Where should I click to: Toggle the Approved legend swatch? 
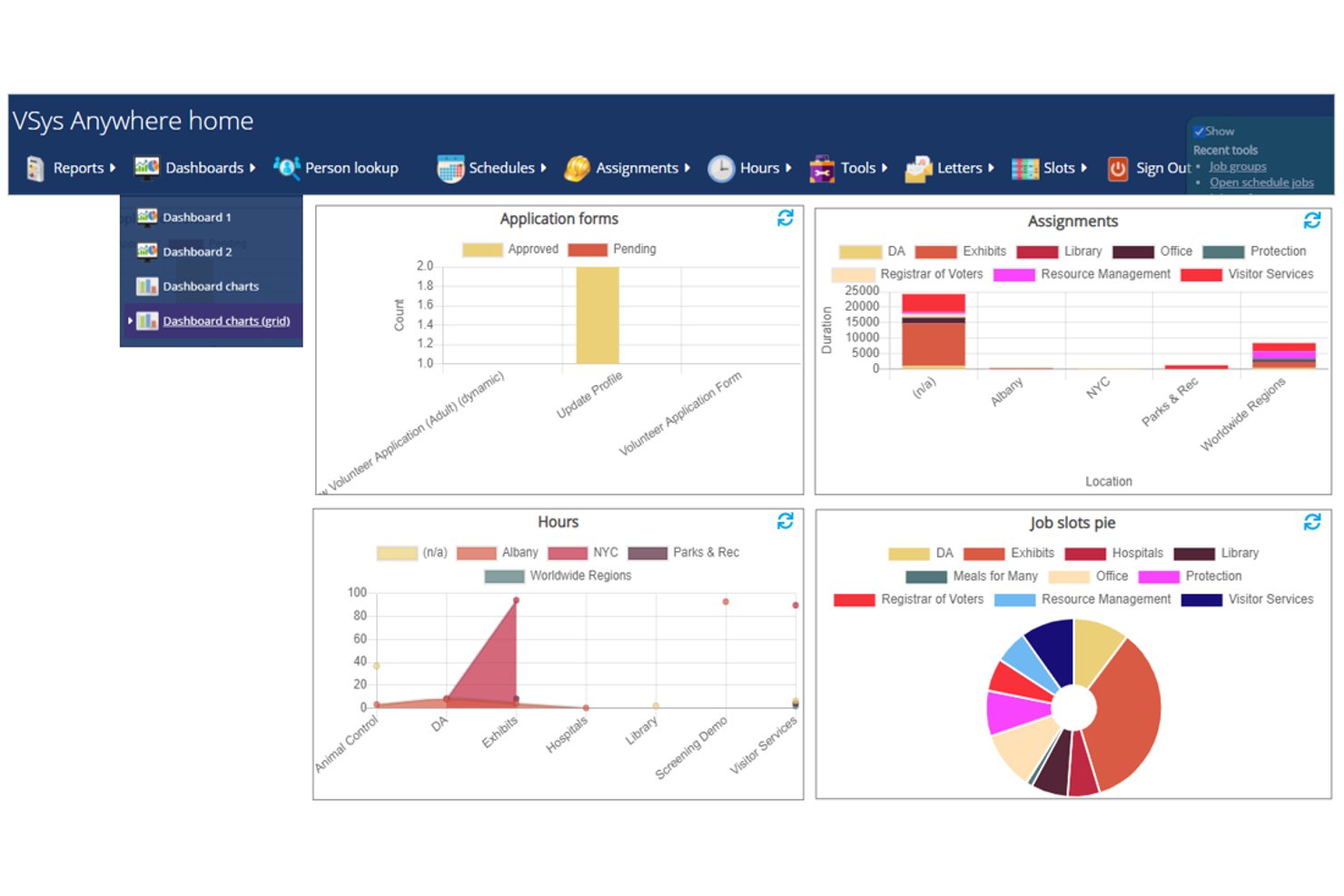click(482, 250)
